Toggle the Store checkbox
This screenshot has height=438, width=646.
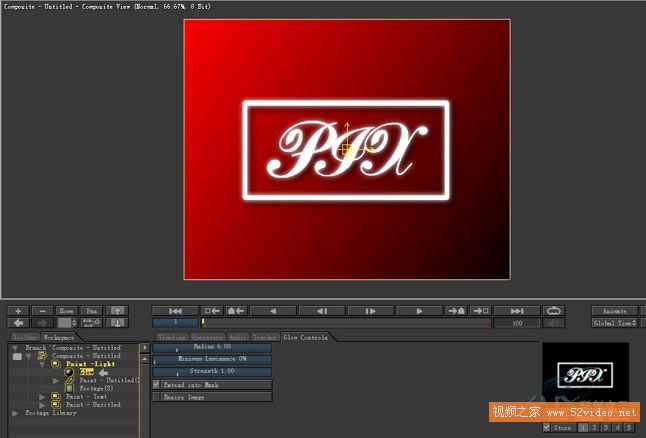click(x=546, y=427)
